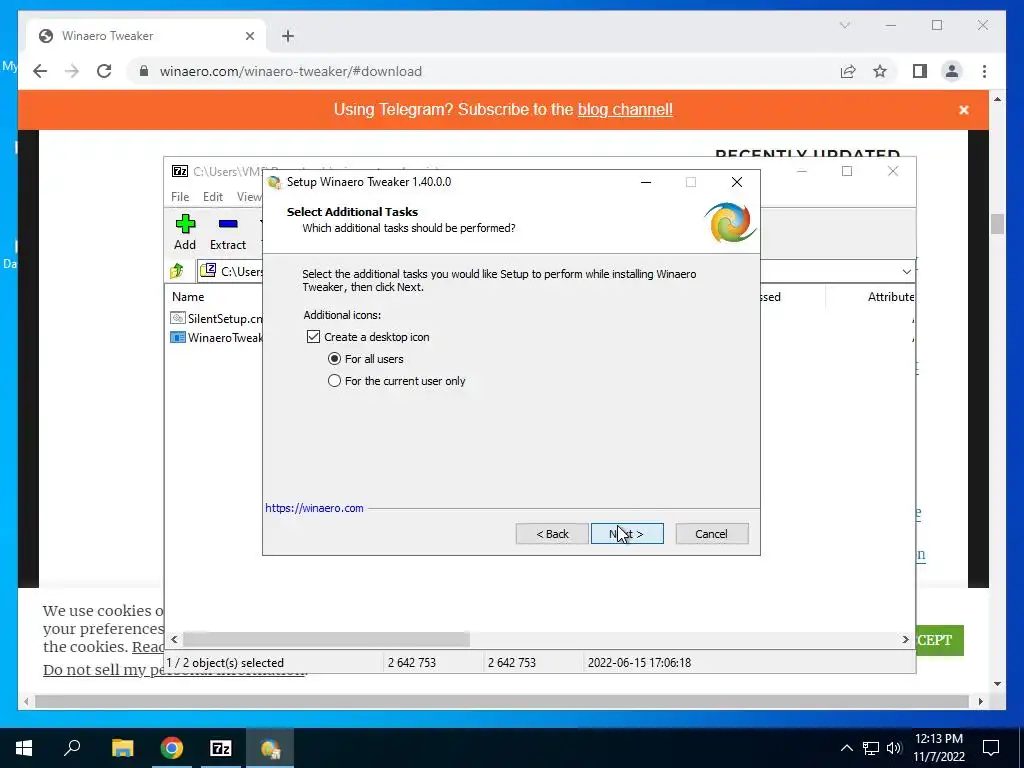The height and width of the screenshot is (768, 1024).
Task: Click the Back button in setup
Action: click(552, 534)
